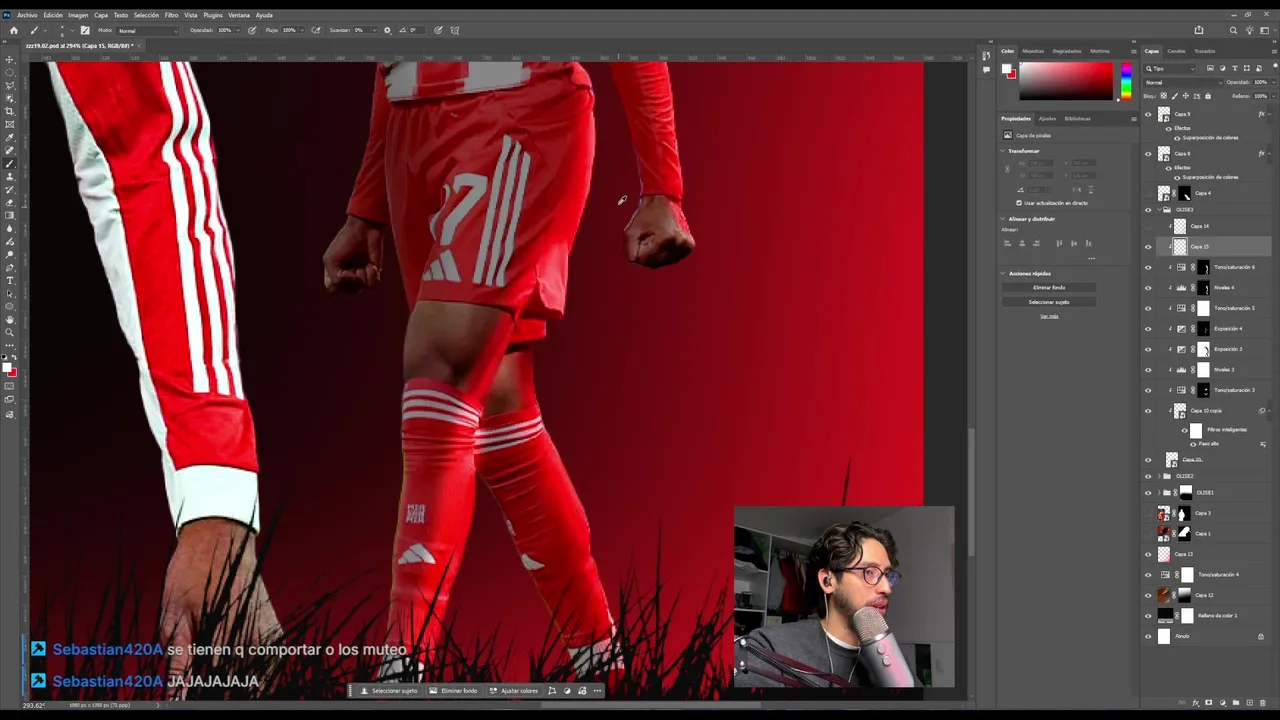Select the Hand tool in the toolbar

coord(10,319)
